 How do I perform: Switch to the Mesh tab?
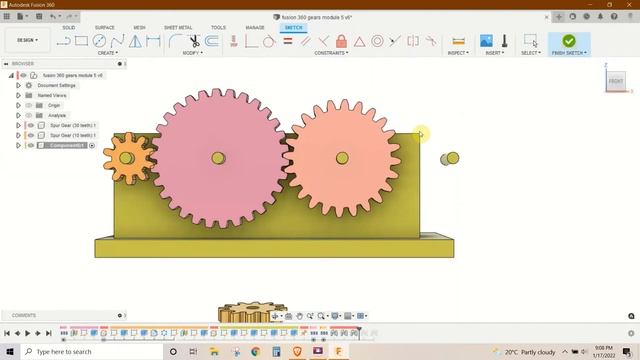tap(139, 27)
